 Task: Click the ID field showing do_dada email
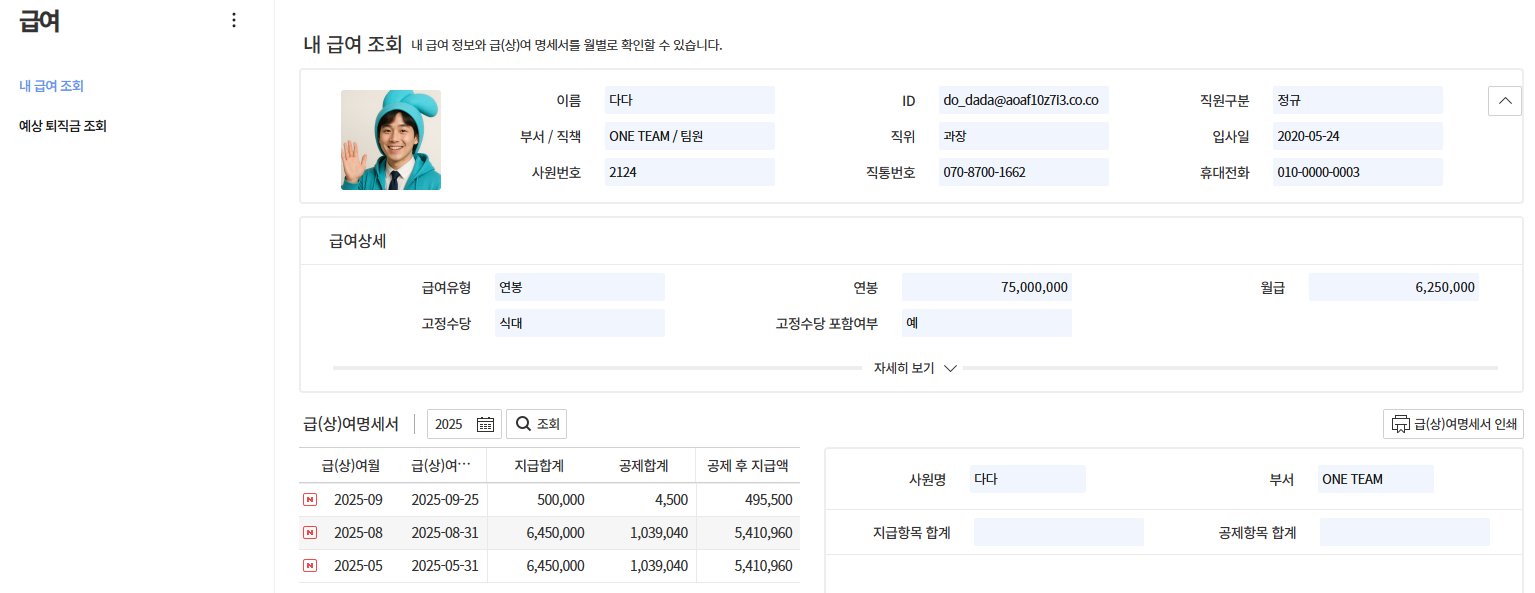[x=1023, y=100]
